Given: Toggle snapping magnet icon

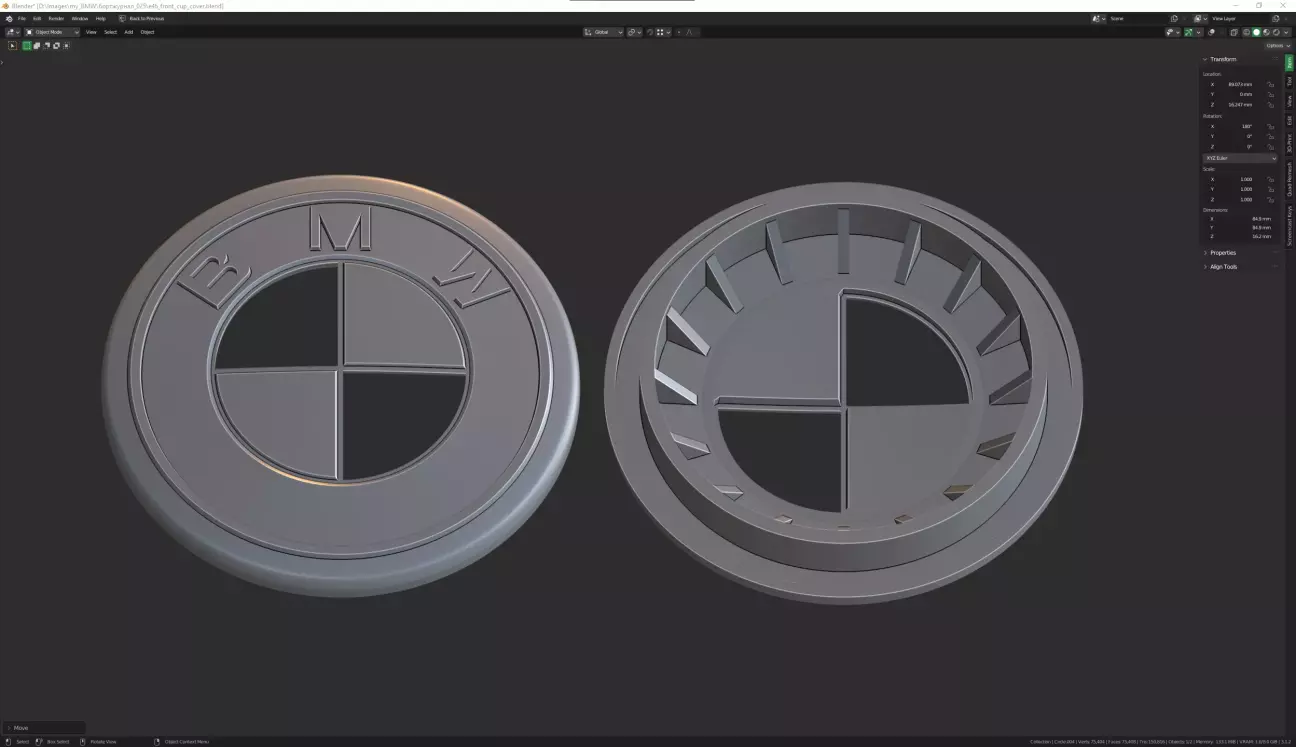Looking at the screenshot, I should click(x=649, y=32).
